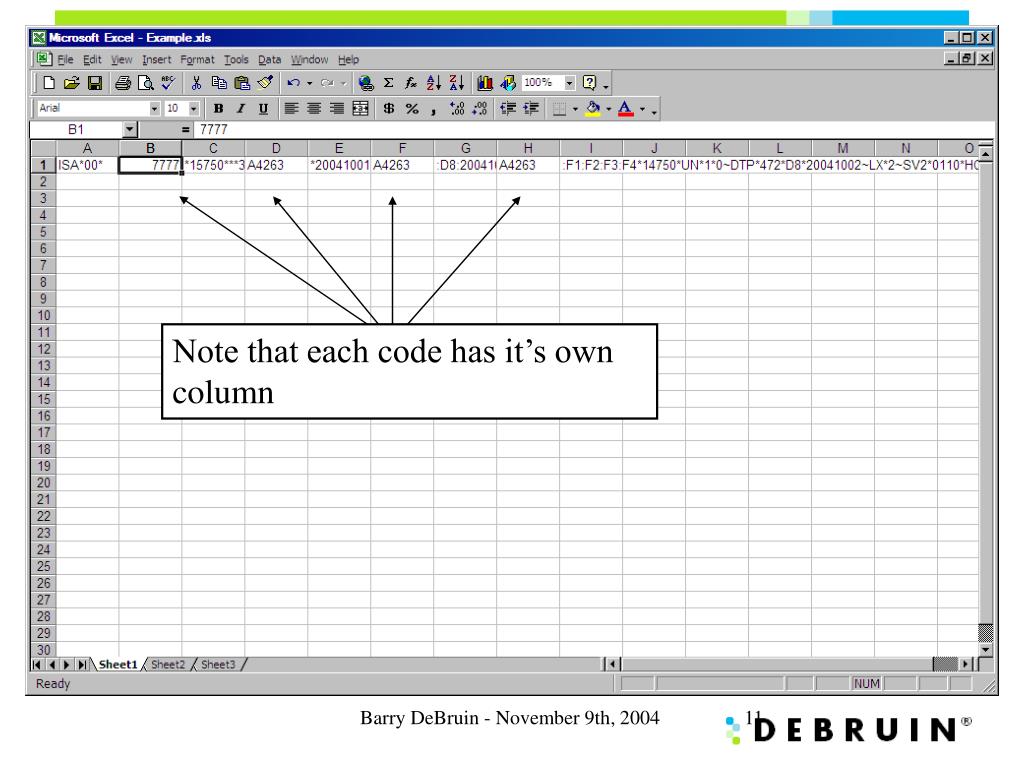The image size is (1024, 768).
Task: Toggle Center alignment
Action: 314,108
